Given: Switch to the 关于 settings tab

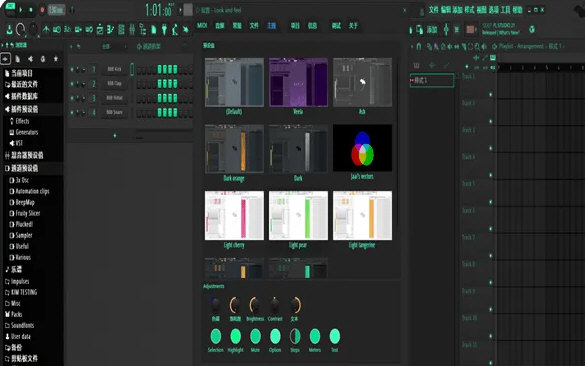Looking at the screenshot, I should pyautogui.click(x=353, y=25).
